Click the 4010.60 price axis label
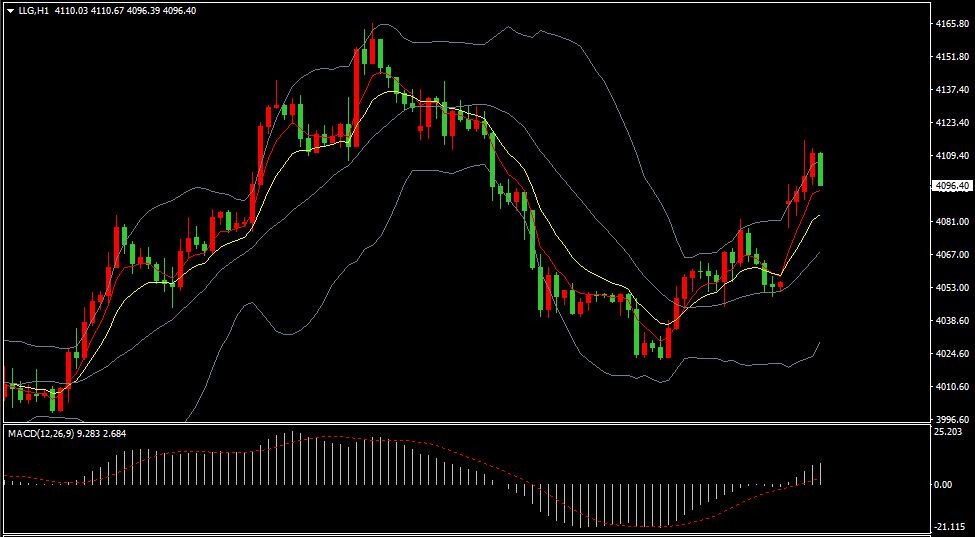Screen dimensions: 975x537 [953, 386]
